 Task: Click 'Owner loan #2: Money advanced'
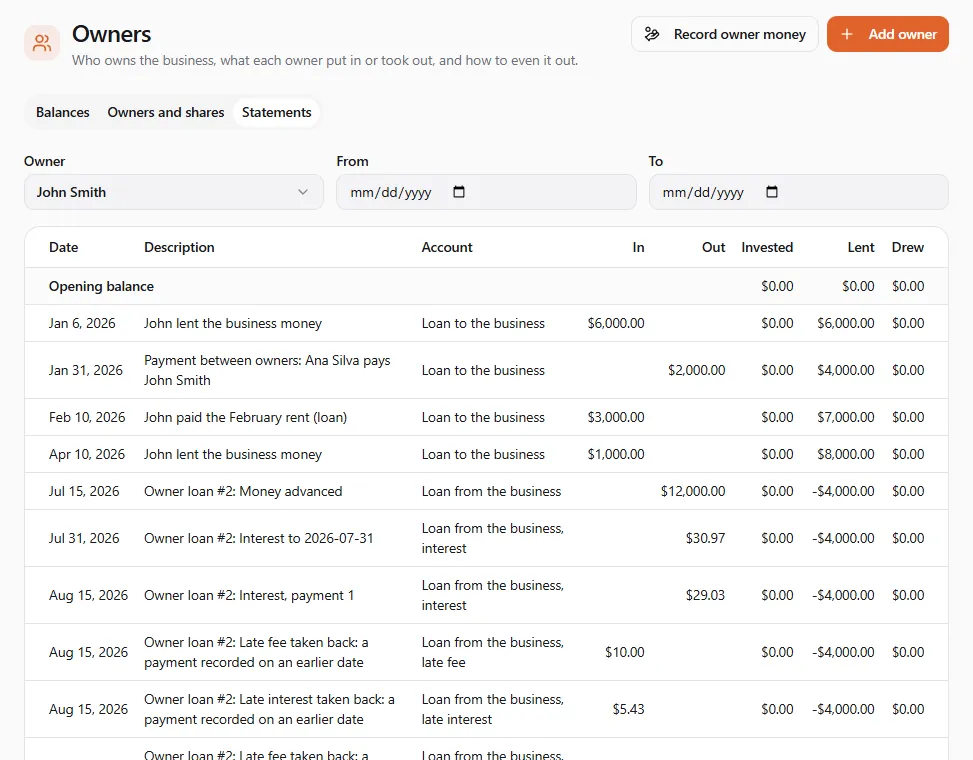[x=243, y=492]
